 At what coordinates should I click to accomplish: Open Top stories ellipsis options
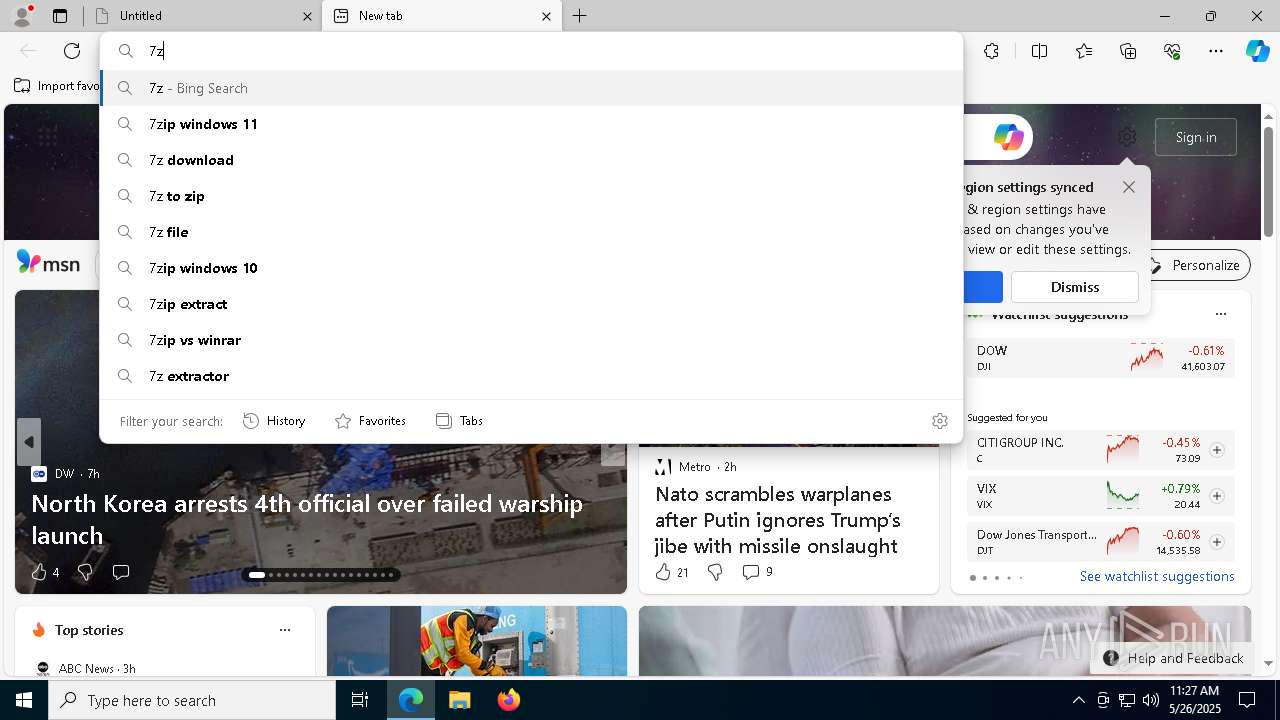point(285,630)
